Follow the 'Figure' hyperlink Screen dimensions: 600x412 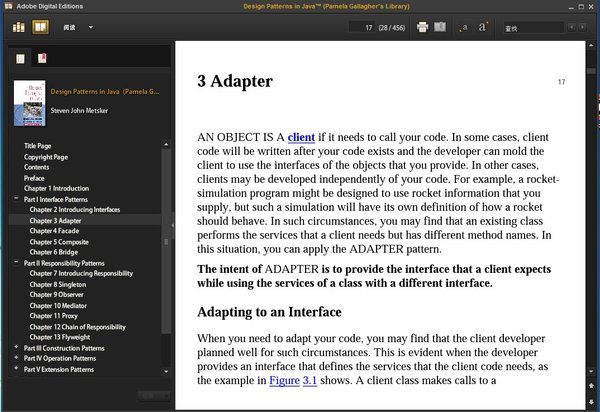(284, 381)
